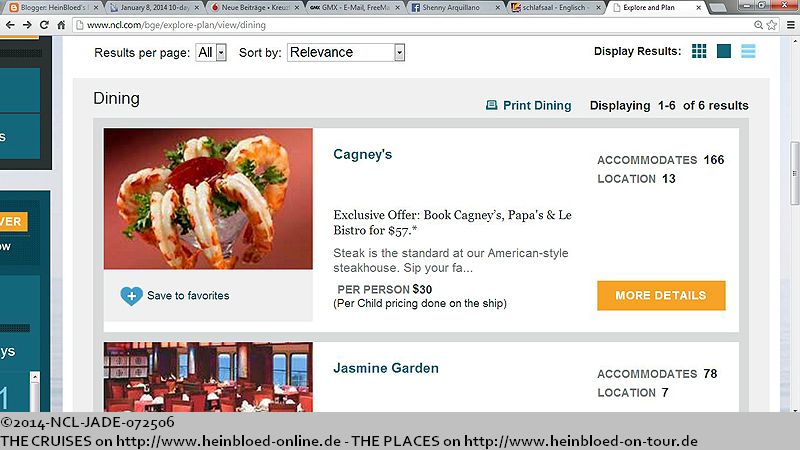Reload the page with refresh icon
This screenshot has width=800, height=450.
pyautogui.click(x=44, y=25)
